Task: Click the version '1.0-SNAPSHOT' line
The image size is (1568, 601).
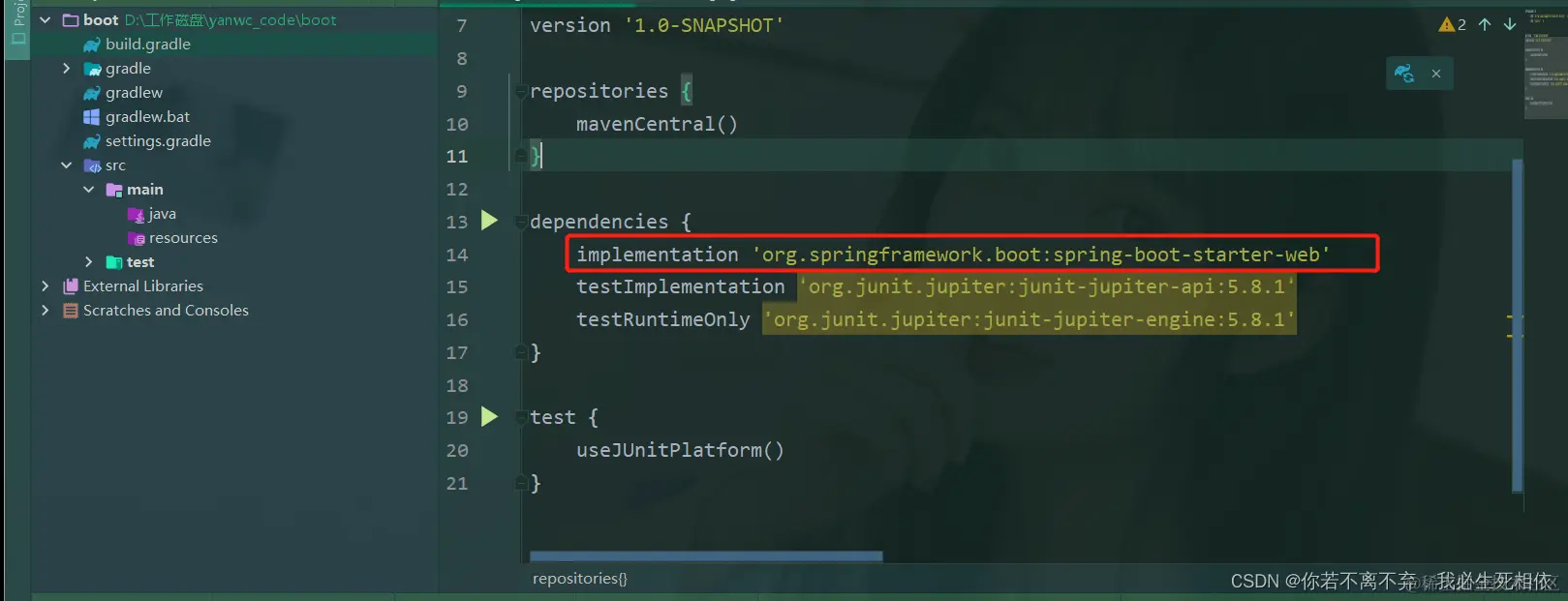Action: click(657, 26)
